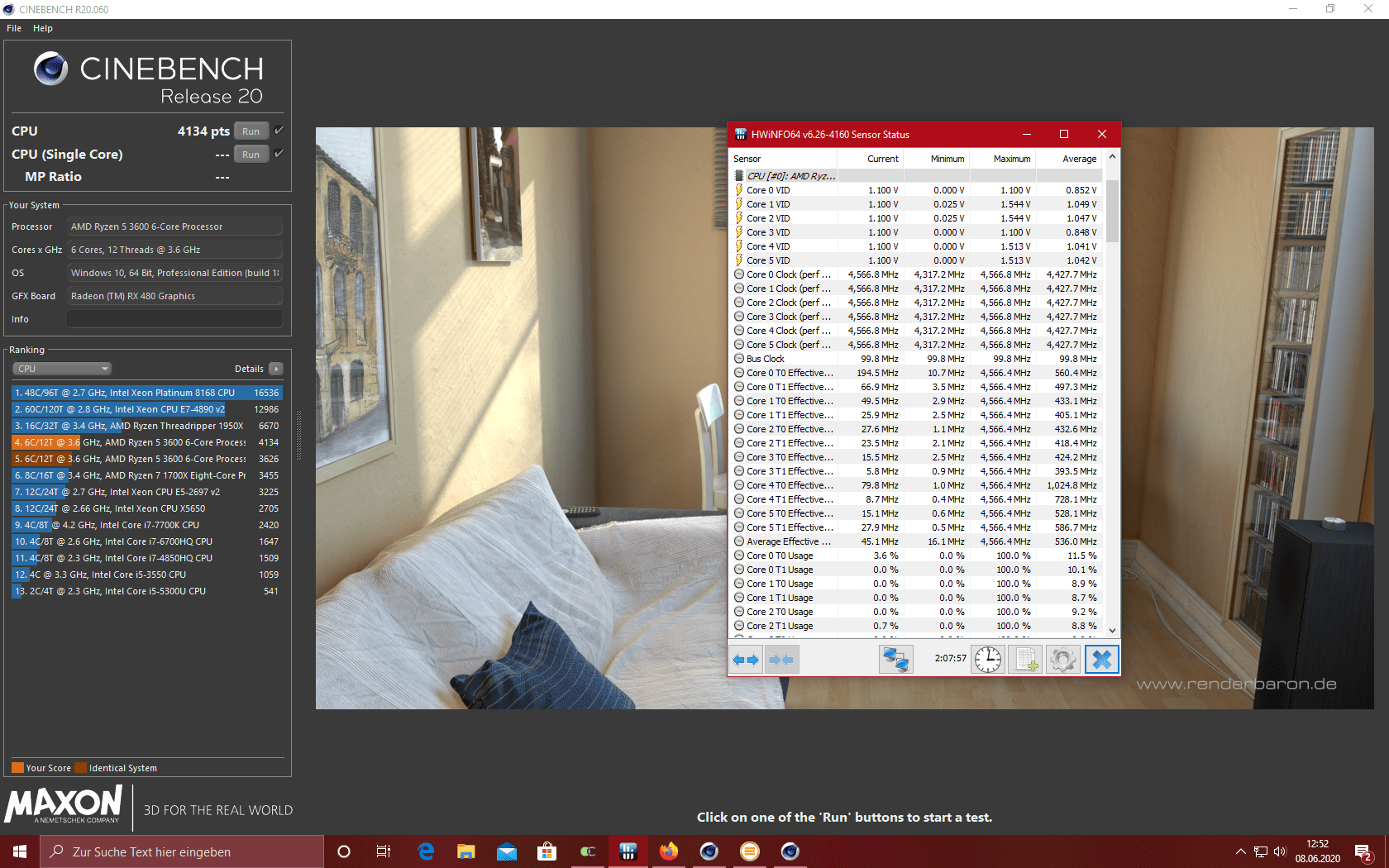Expand ranking Details arrow
This screenshot has width=1389, height=868.
[276, 369]
